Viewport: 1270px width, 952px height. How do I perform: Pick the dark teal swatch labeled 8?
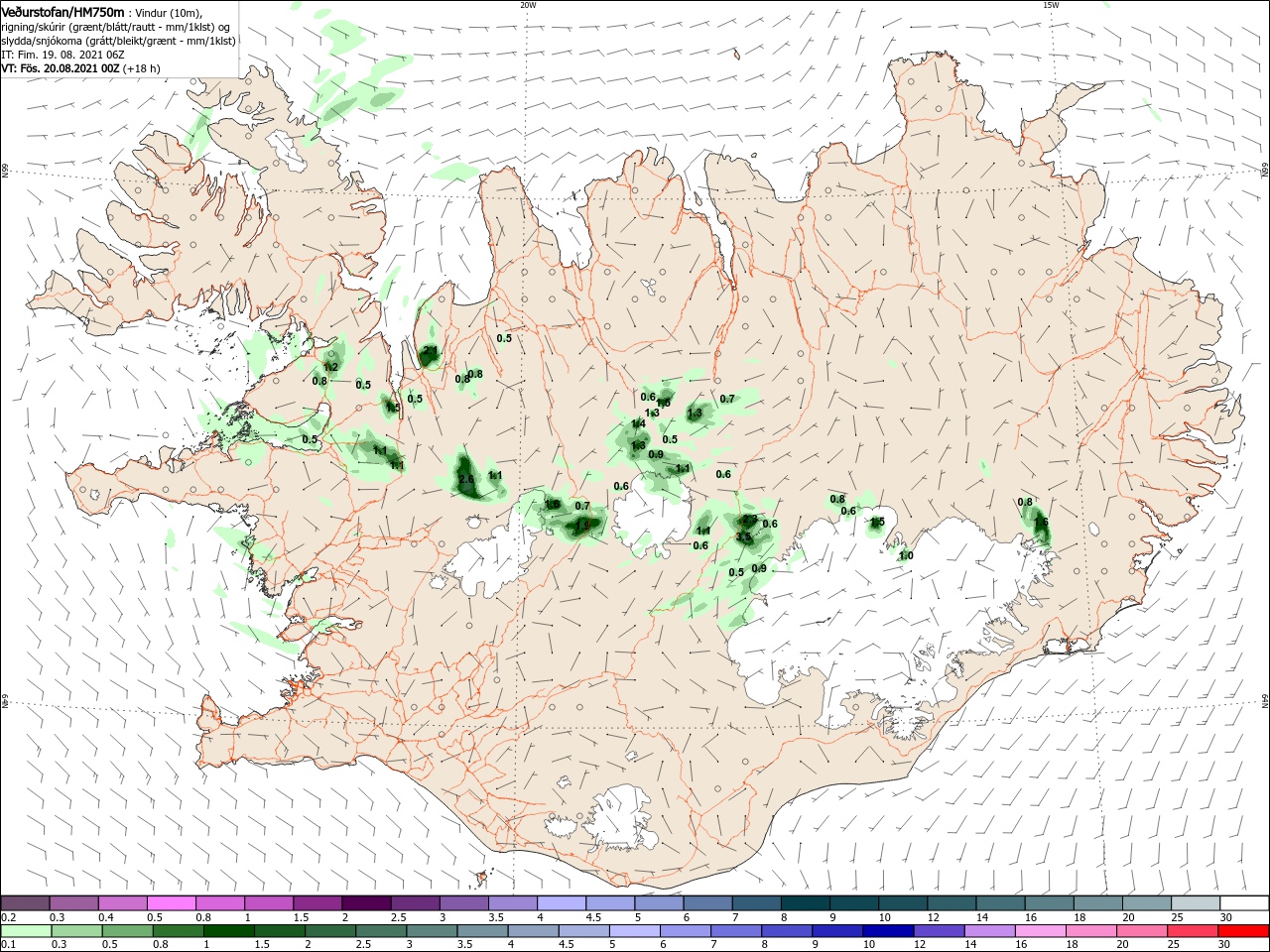[805, 903]
